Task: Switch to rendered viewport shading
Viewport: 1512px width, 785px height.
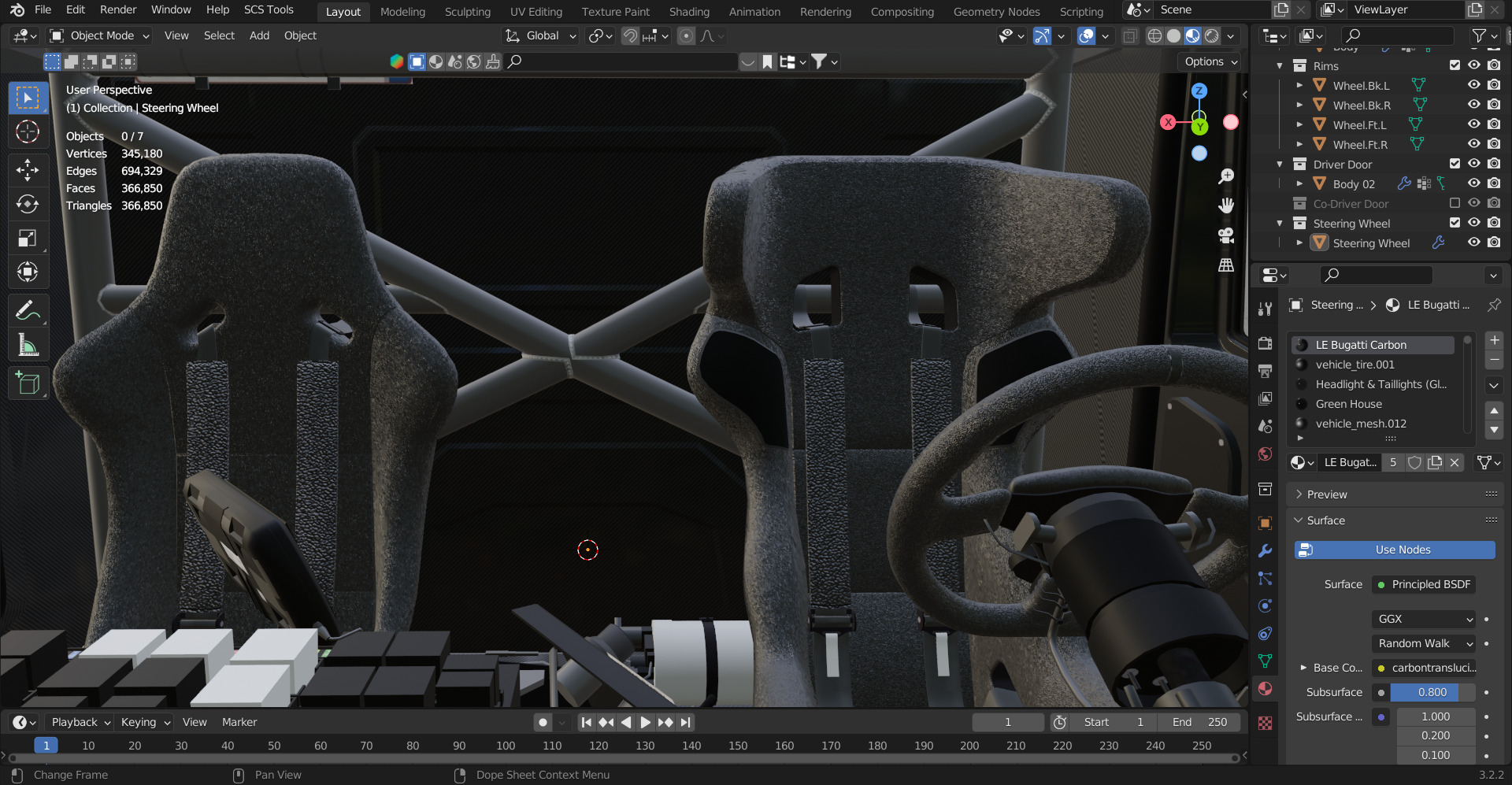Action: click(1212, 36)
